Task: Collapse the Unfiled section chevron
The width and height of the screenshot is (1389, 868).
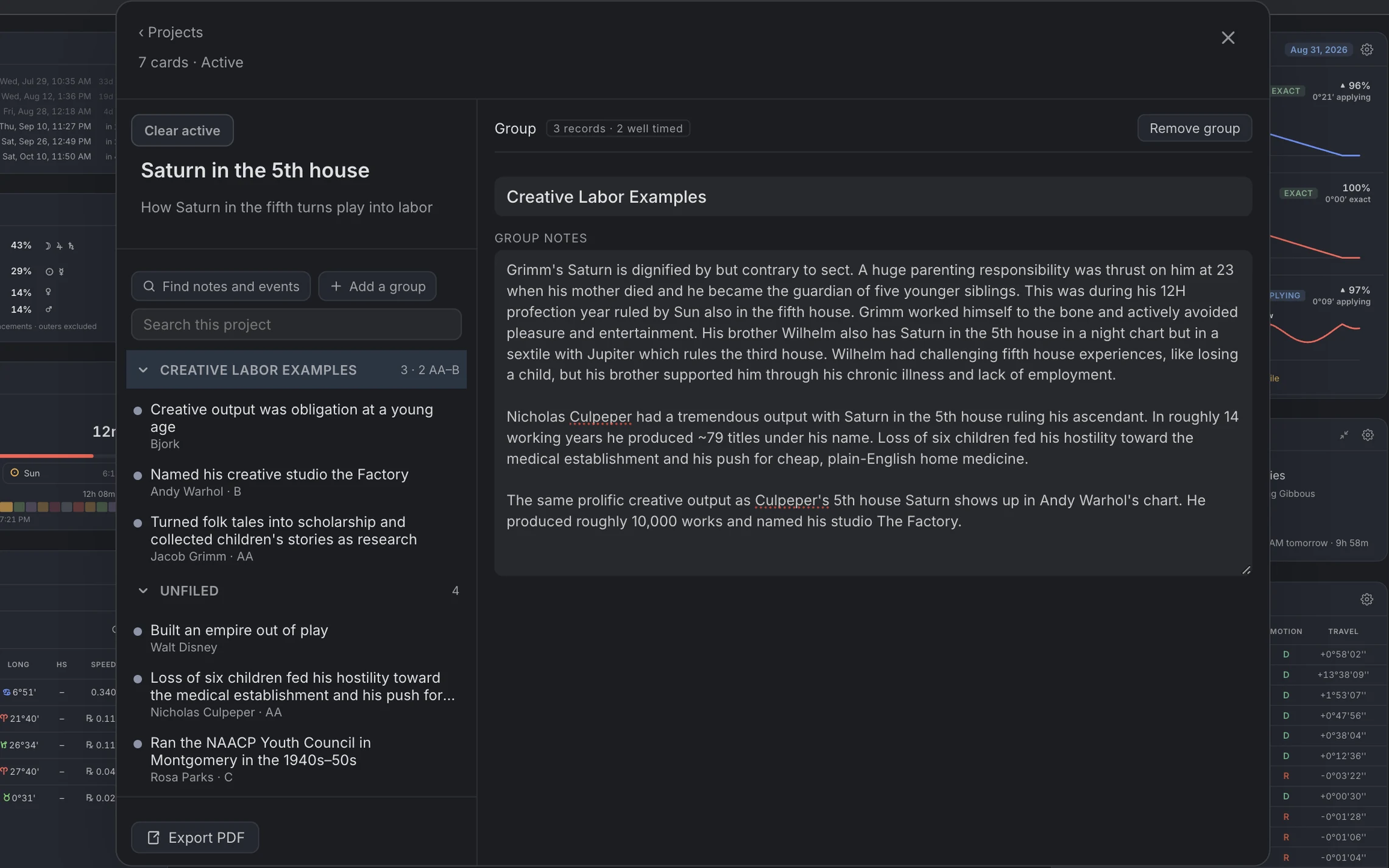Action: 143,590
